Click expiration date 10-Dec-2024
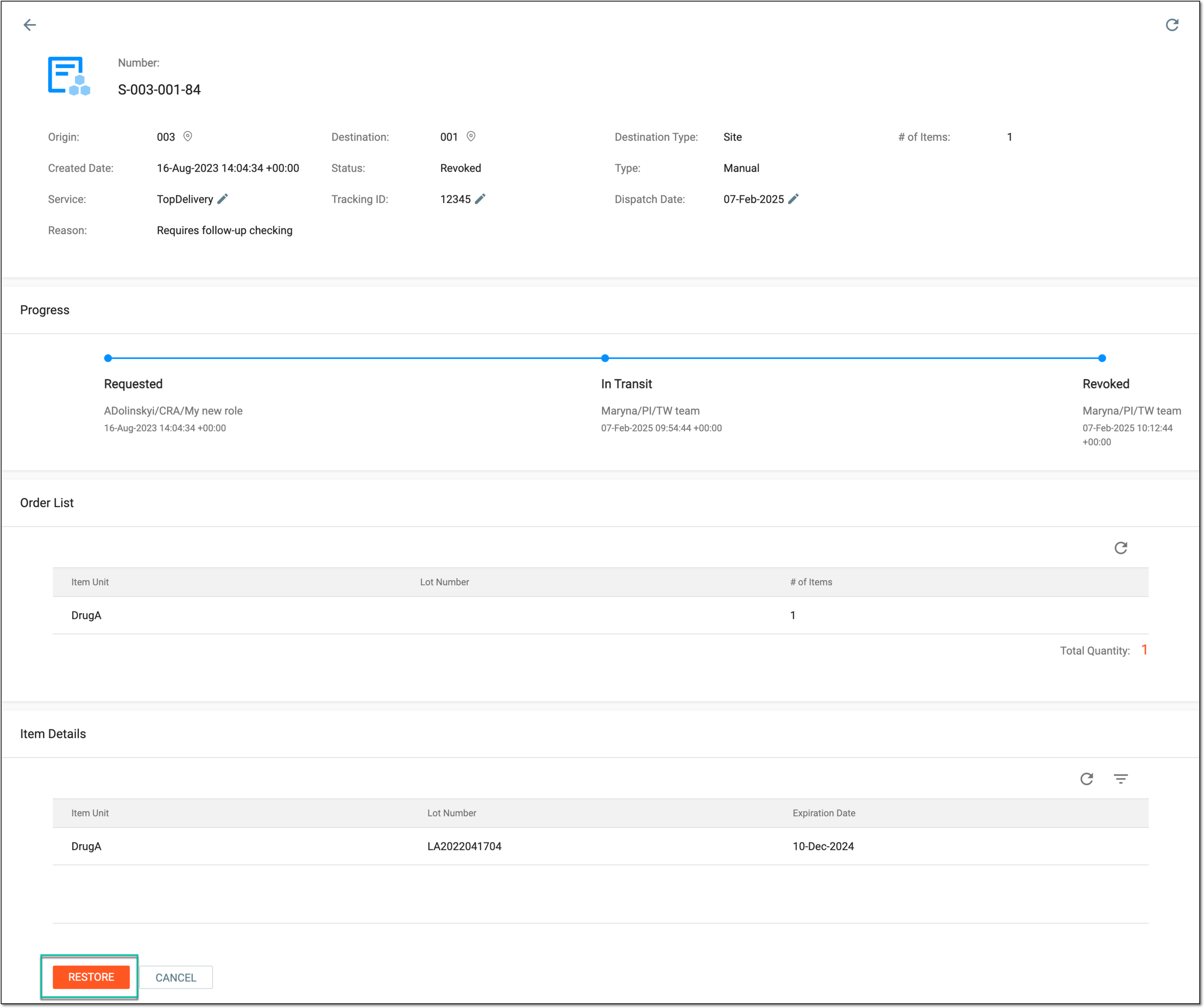The height and width of the screenshot is (1008, 1204). click(x=824, y=846)
